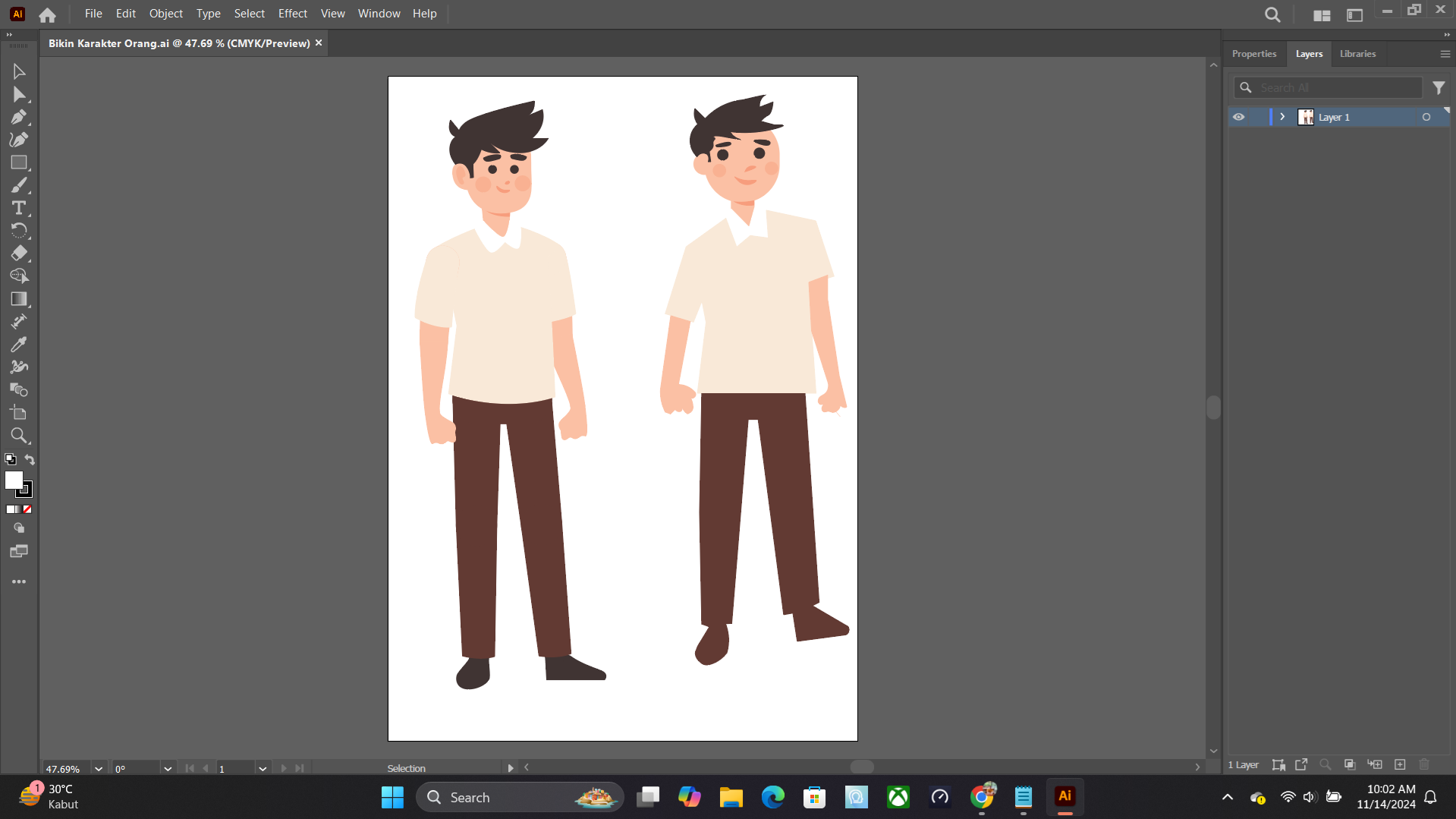Select the Rectangle tool

(19, 162)
